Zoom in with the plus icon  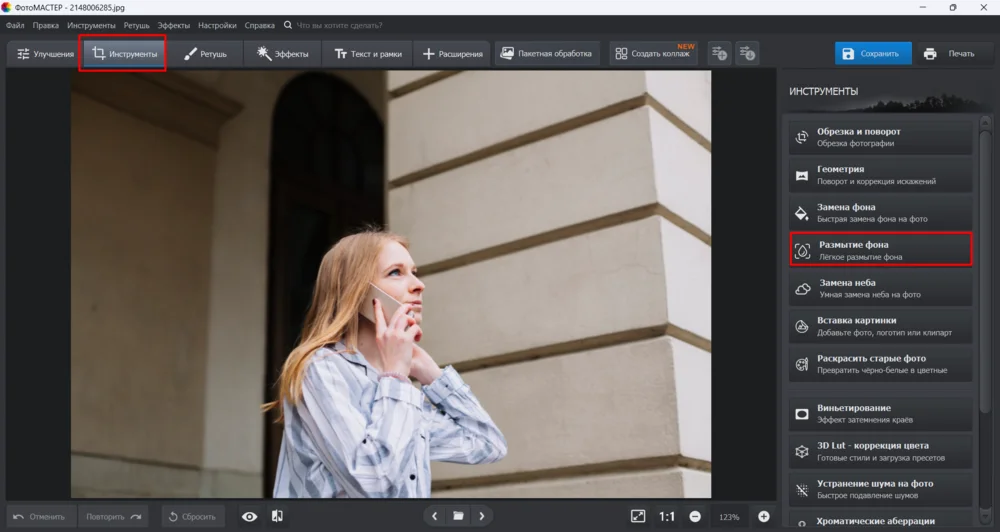coord(764,516)
